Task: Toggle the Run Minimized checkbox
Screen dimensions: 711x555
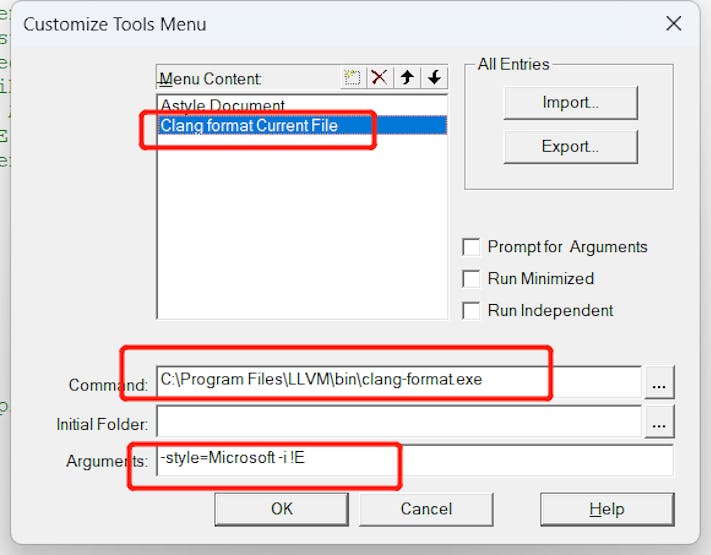Action: click(x=471, y=279)
